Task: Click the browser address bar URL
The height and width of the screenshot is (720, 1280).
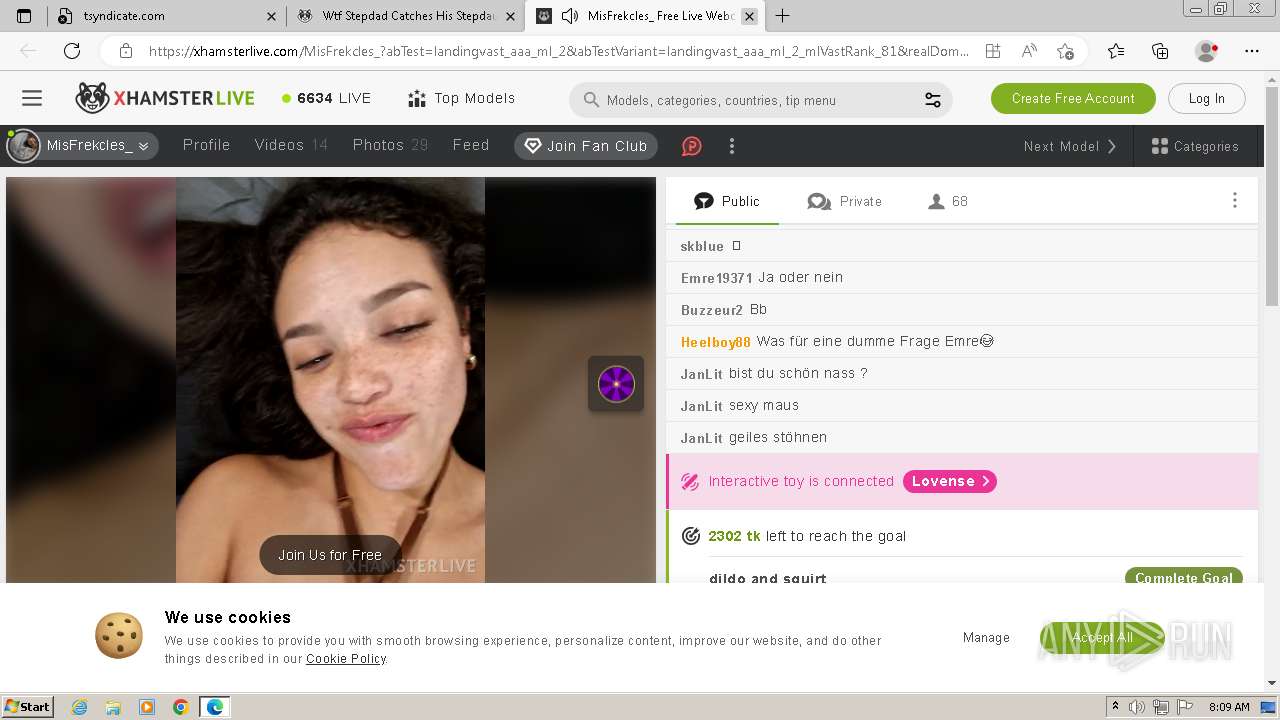Action: (x=558, y=51)
